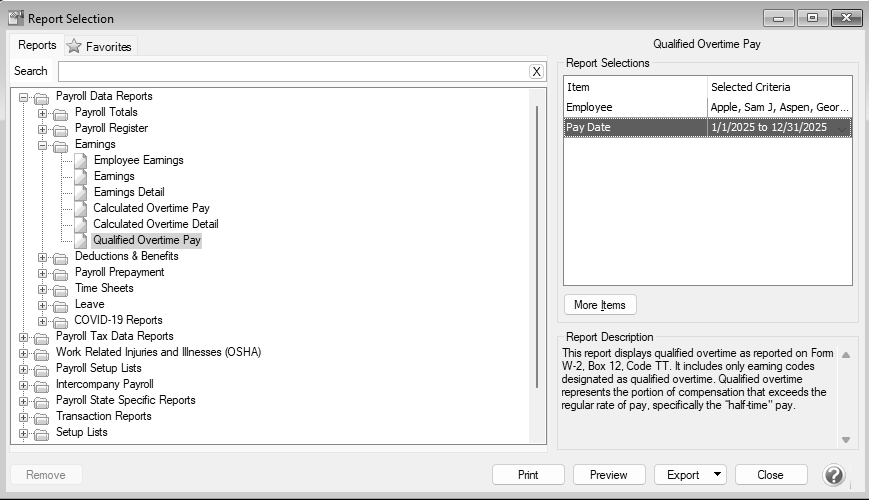Collapse the Payroll Data Reports tree node

[x=24, y=97]
